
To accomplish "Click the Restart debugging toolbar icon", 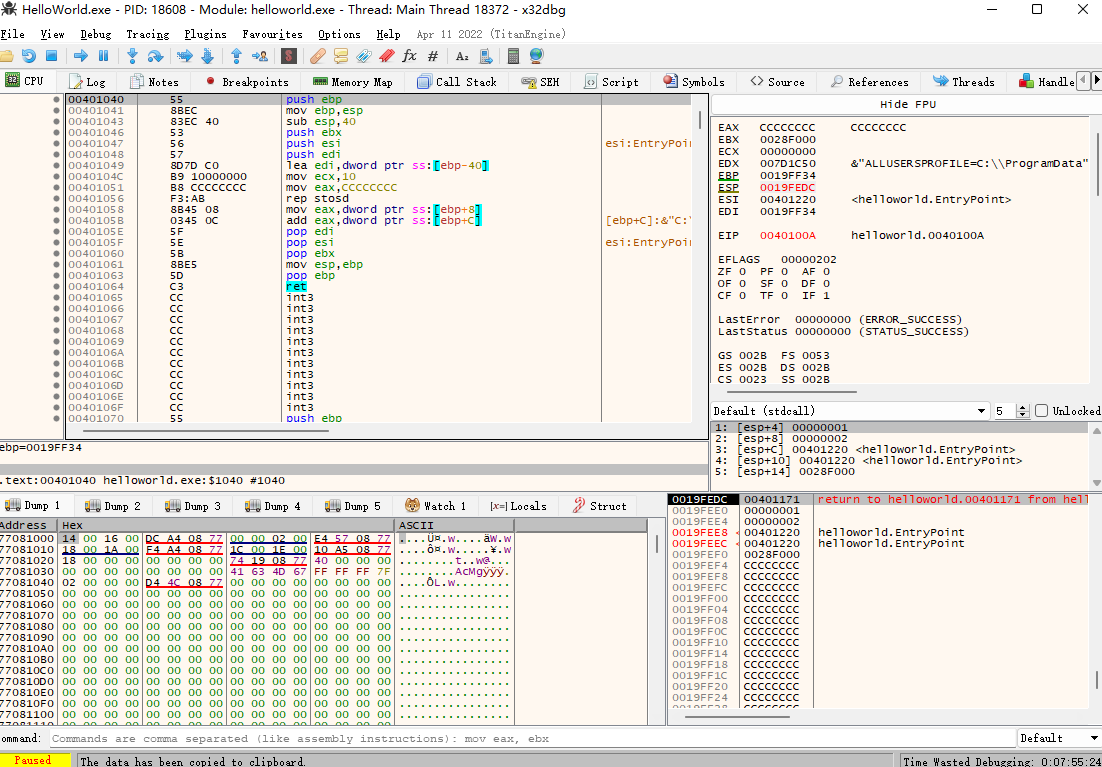I will pyautogui.click(x=28, y=56).
